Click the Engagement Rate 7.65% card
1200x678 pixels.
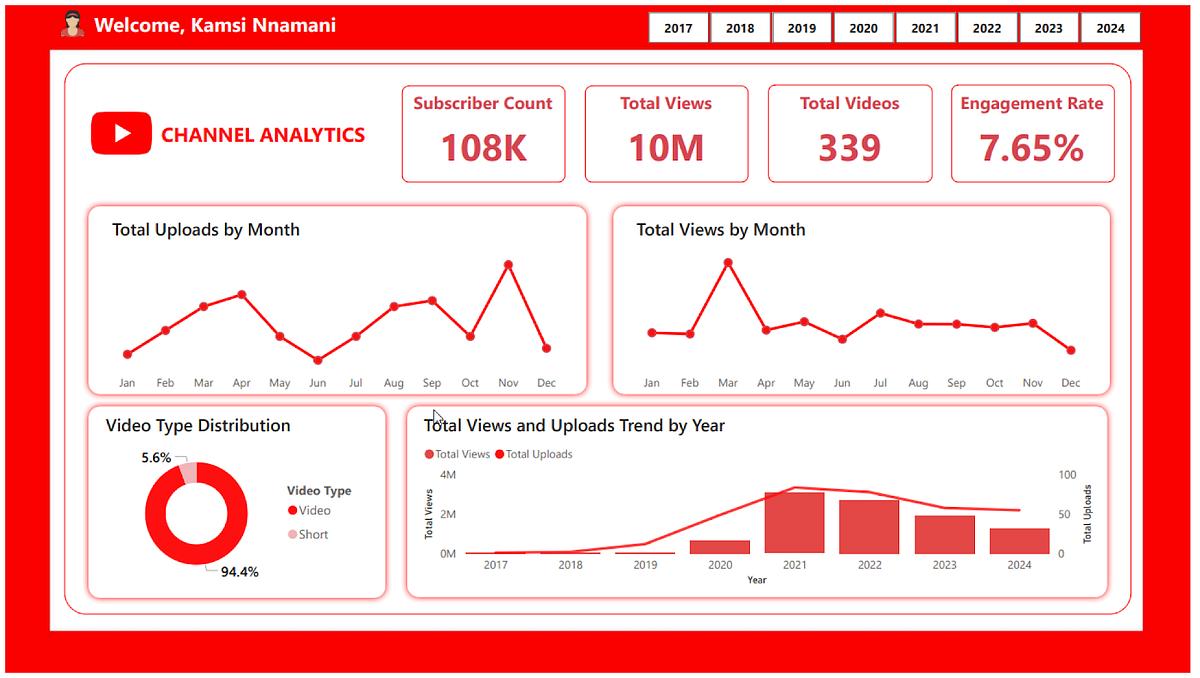1032,134
